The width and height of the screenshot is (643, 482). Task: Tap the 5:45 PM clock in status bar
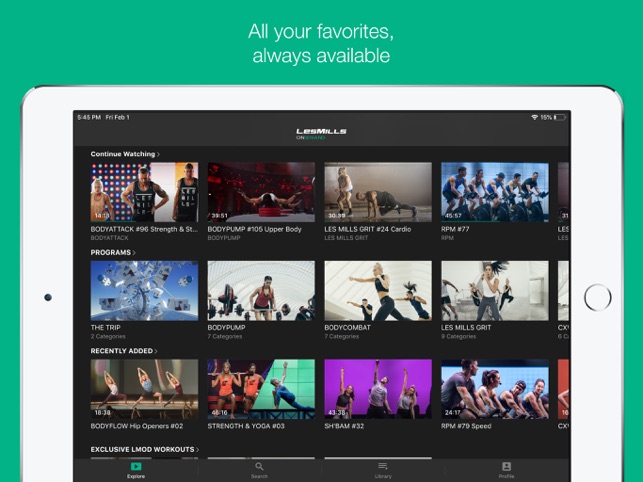tap(89, 117)
